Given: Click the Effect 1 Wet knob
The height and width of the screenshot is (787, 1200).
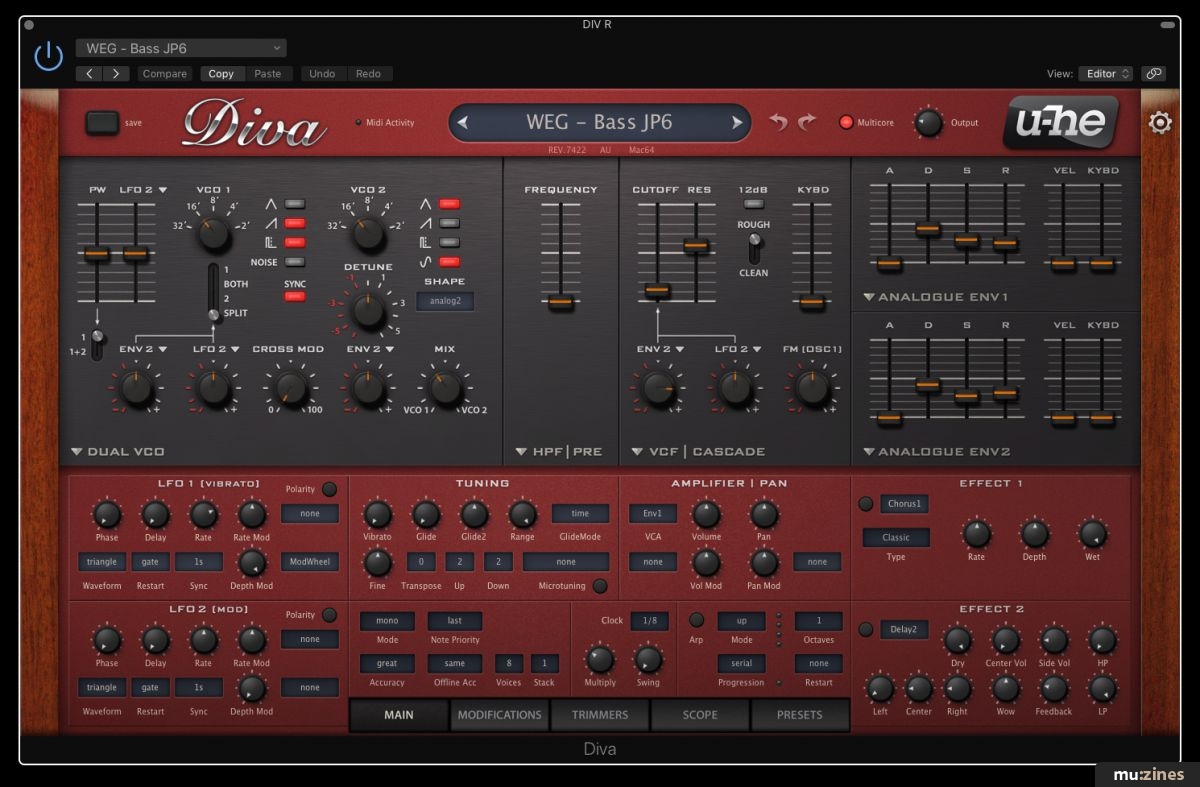Looking at the screenshot, I should pyautogui.click(x=1092, y=534).
